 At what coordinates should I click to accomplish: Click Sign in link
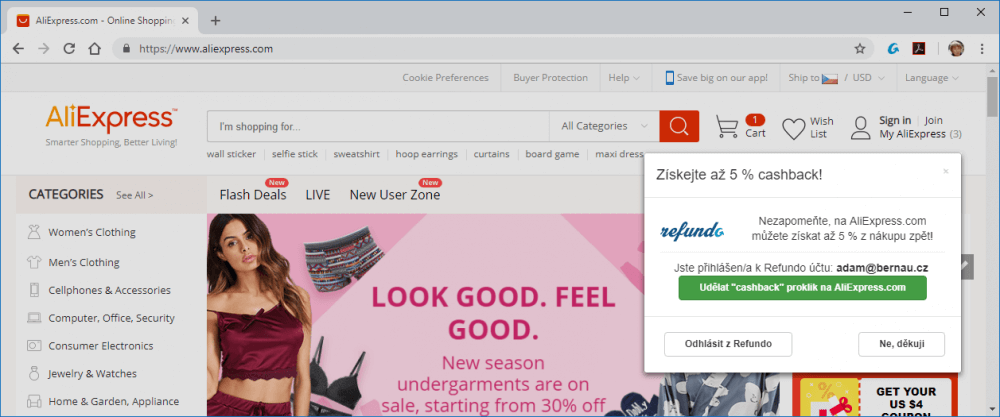point(895,121)
